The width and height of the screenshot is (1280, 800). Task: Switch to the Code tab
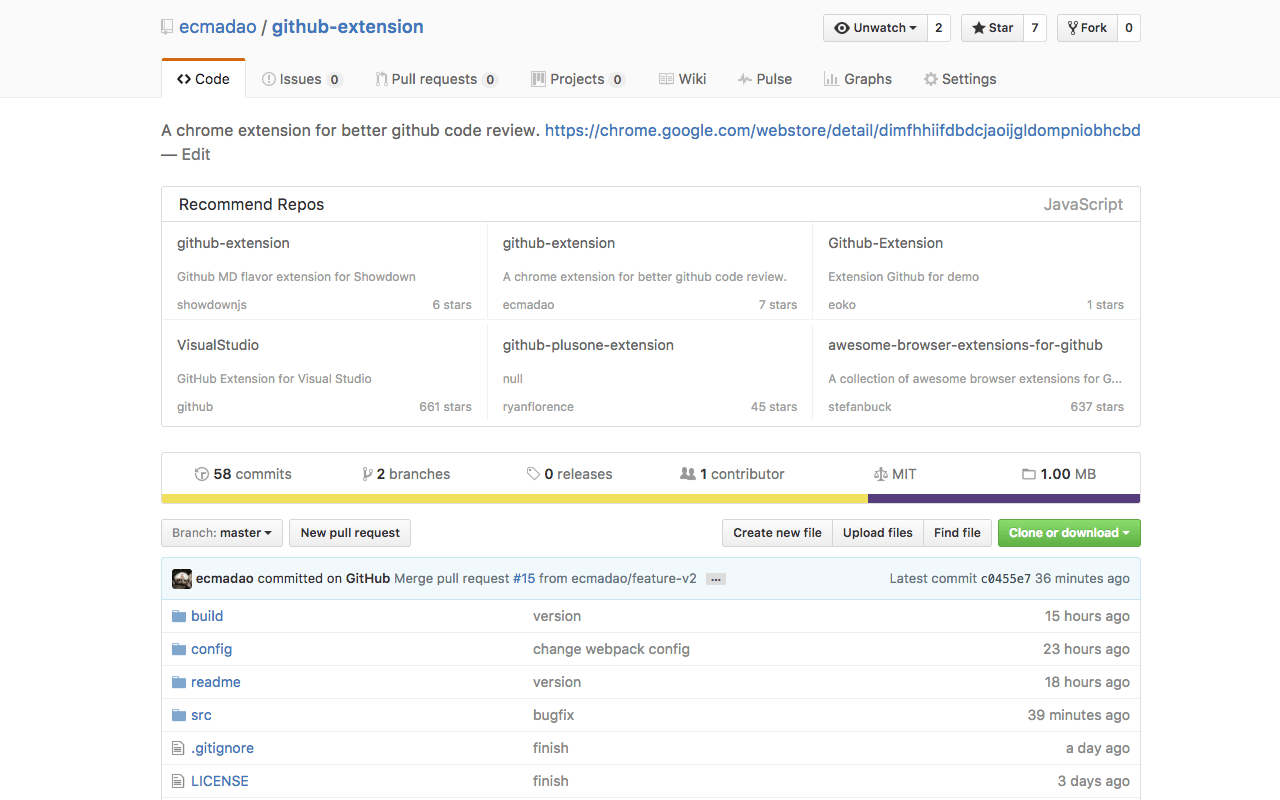pyautogui.click(x=203, y=79)
